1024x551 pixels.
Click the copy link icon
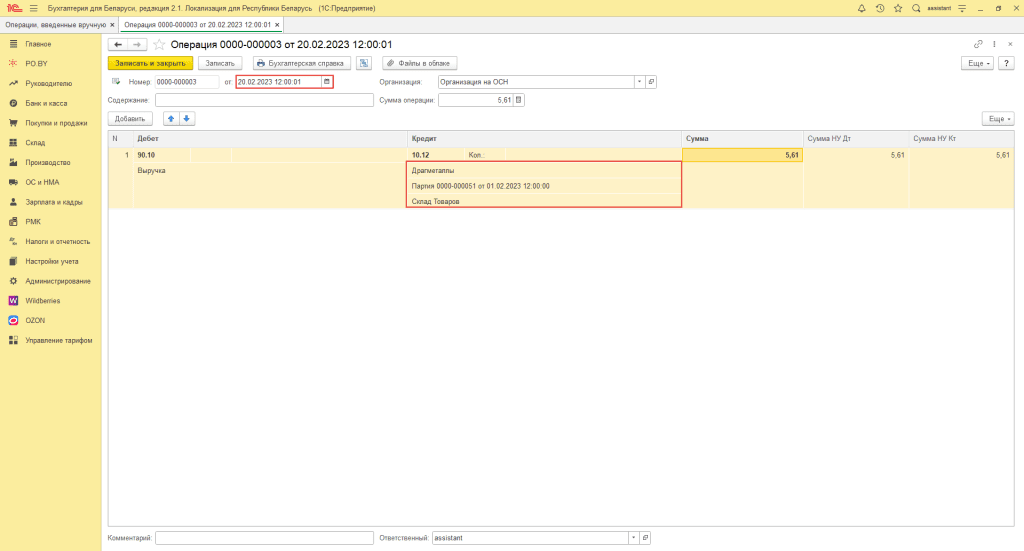click(977, 44)
